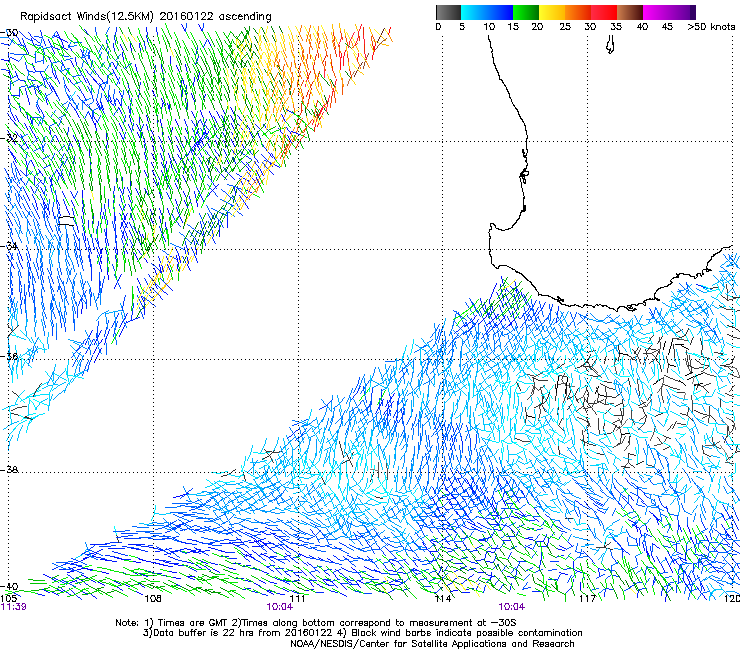Click the blue 10-15 knots legend color
740x650 pixels.
coord(500,12)
